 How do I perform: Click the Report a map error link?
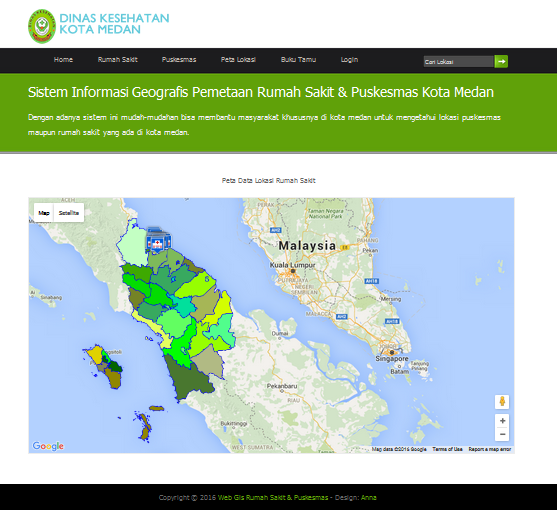coord(490,449)
